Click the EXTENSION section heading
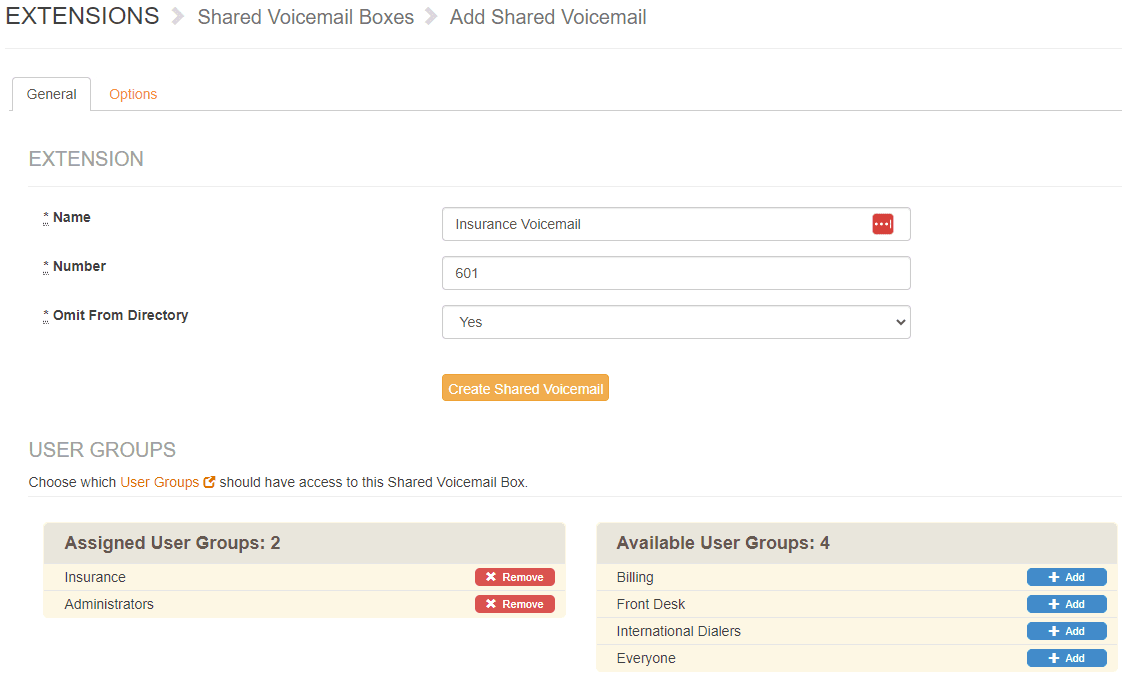Image resolution: width=1122 pixels, height=680 pixels. (x=86, y=159)
